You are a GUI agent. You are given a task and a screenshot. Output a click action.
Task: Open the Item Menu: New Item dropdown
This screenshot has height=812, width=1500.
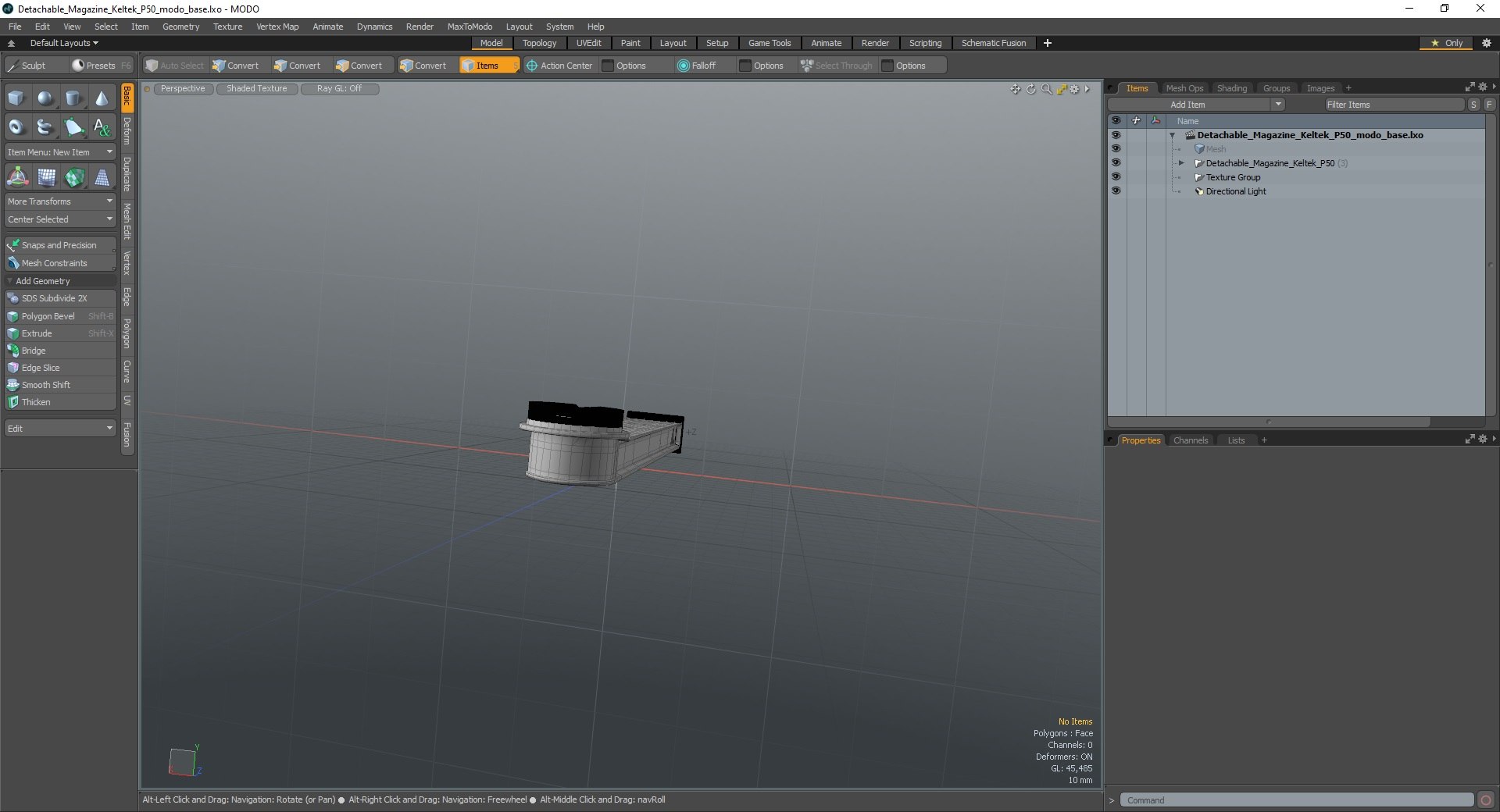pos(60,152)
